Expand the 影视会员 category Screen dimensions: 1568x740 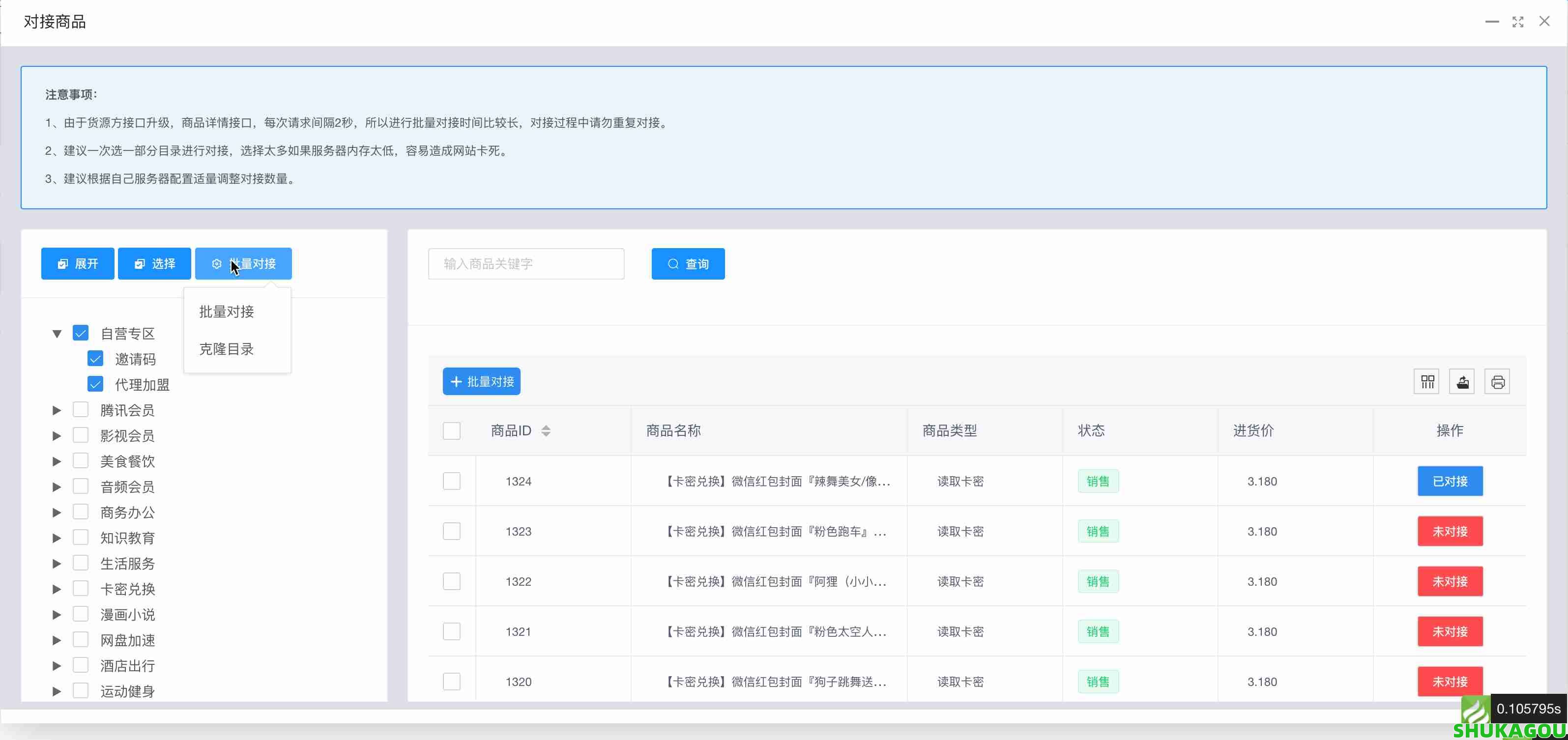pos(57,436)
